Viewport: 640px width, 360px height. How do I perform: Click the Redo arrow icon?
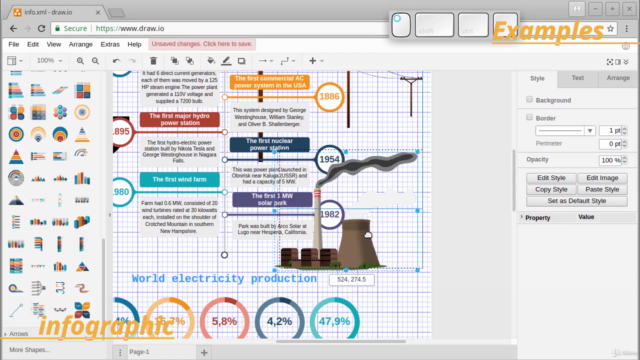(131, 61)
